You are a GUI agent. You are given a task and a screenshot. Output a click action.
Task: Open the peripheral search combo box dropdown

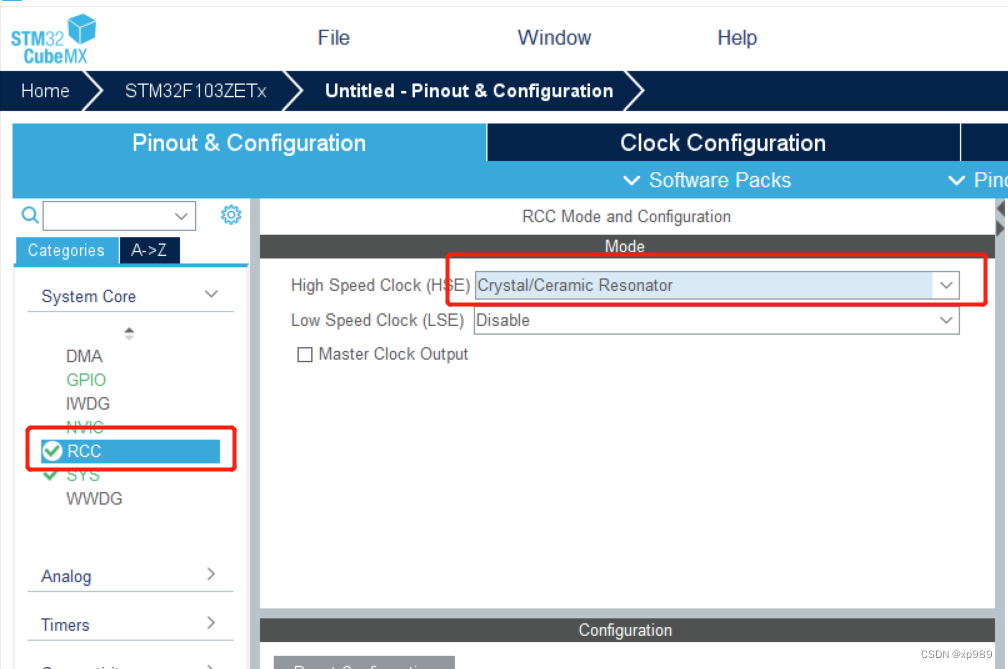point(181,216)
